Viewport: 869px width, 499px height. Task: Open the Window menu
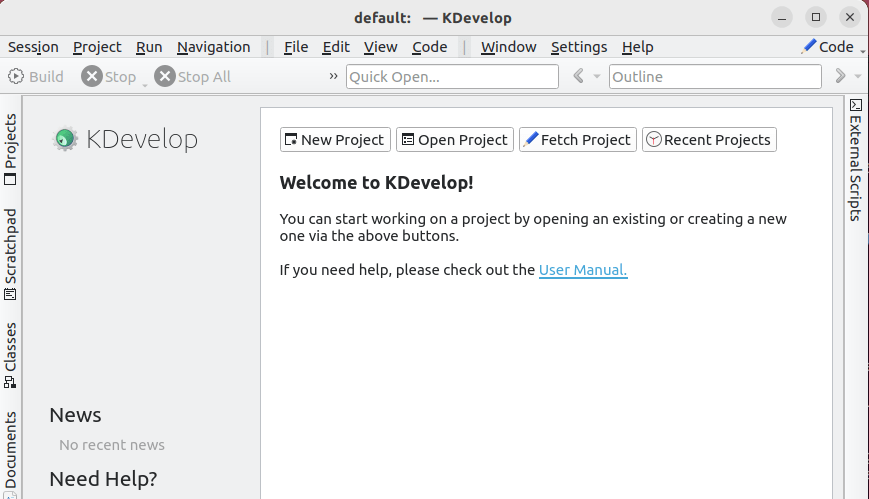[508, 47]
